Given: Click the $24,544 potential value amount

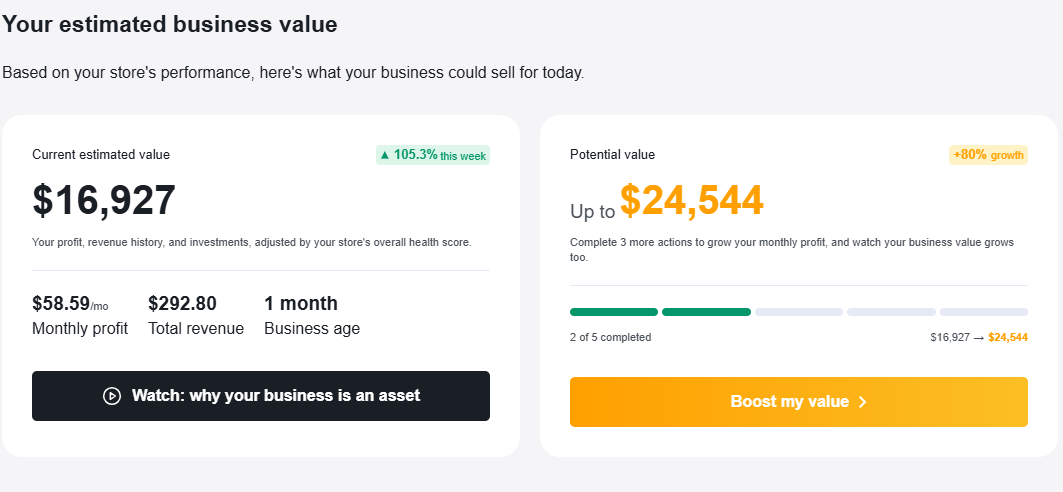Looking at the screenshot, I should coord(691,201).
